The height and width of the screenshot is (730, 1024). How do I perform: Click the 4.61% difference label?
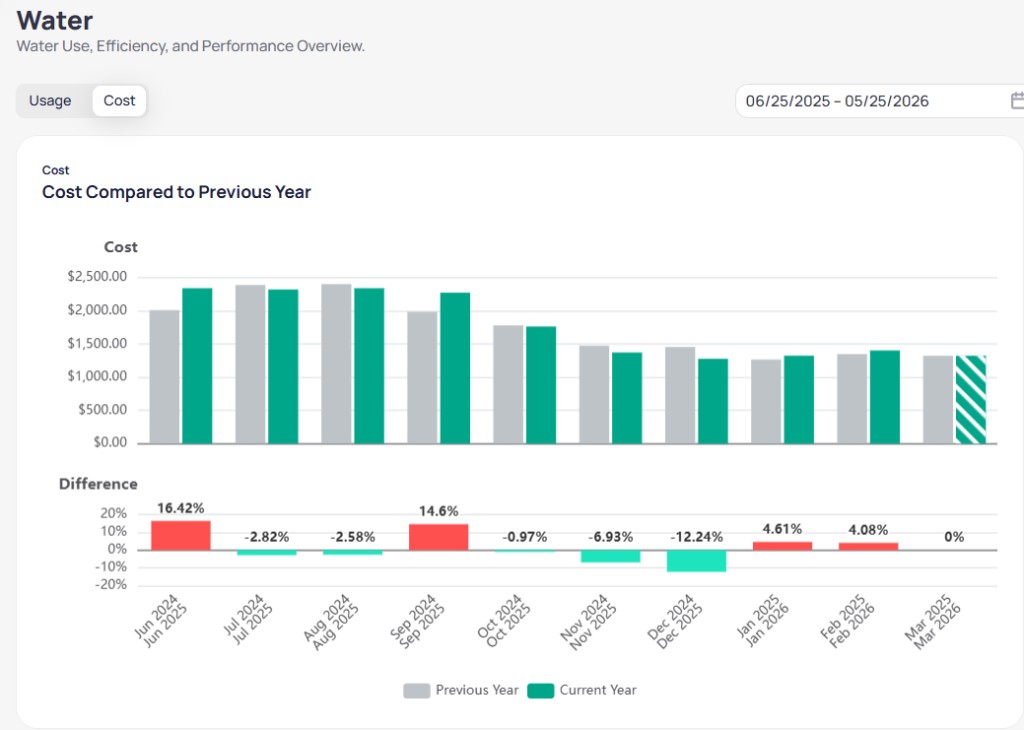point(782,529)
